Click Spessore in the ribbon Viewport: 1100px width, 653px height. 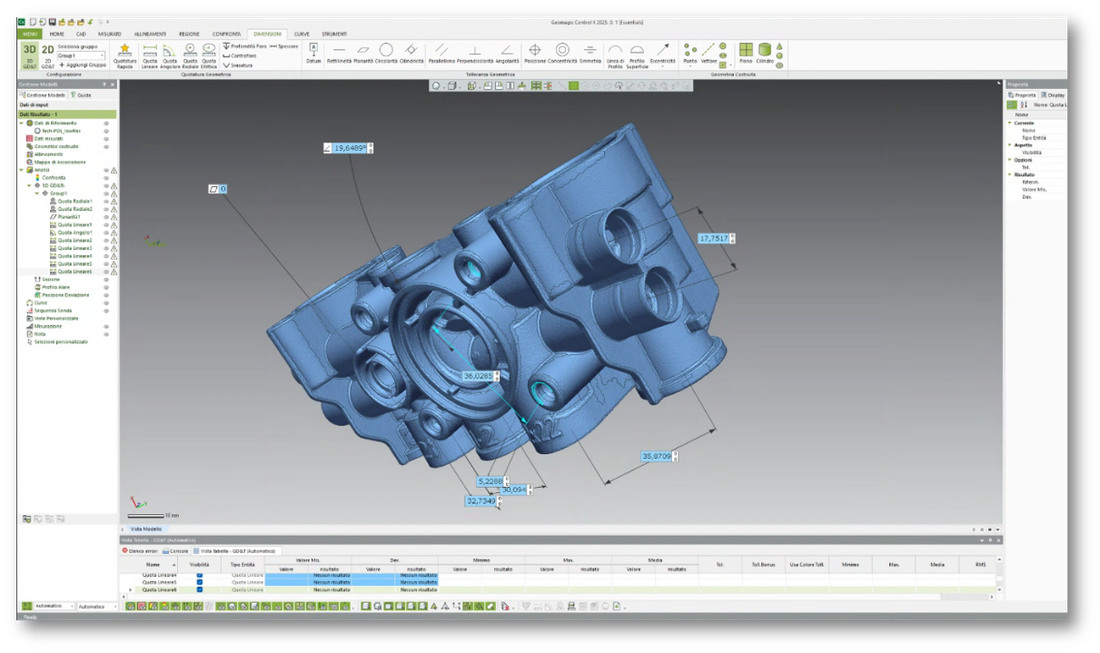pos(284,46)
